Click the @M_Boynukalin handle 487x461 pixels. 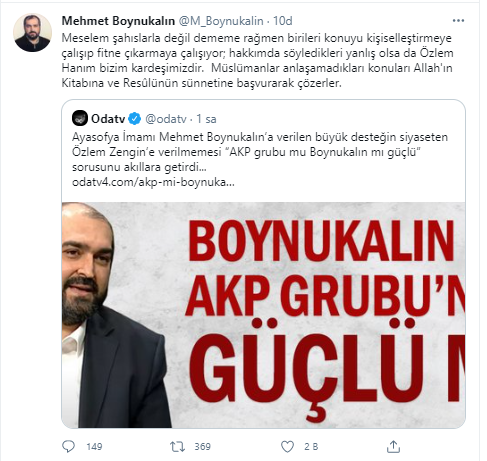221,21
